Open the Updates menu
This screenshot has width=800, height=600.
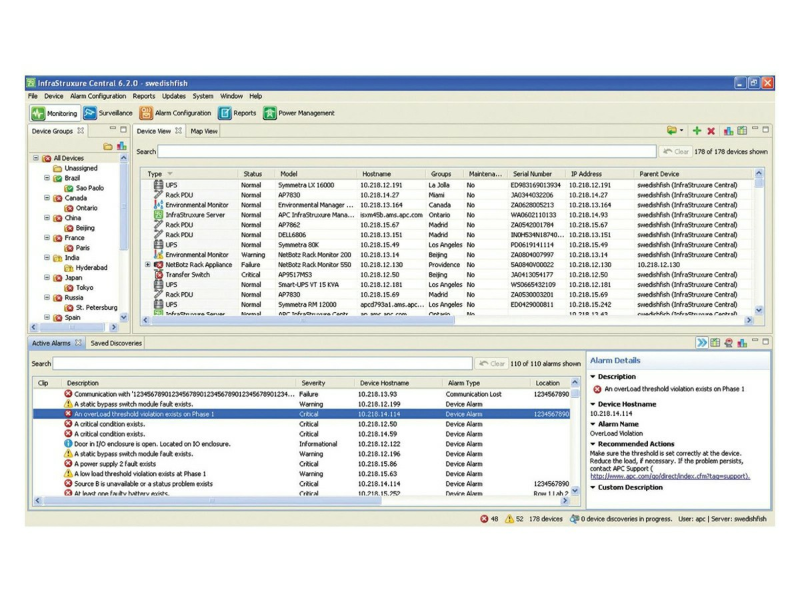tap(173, 96)
